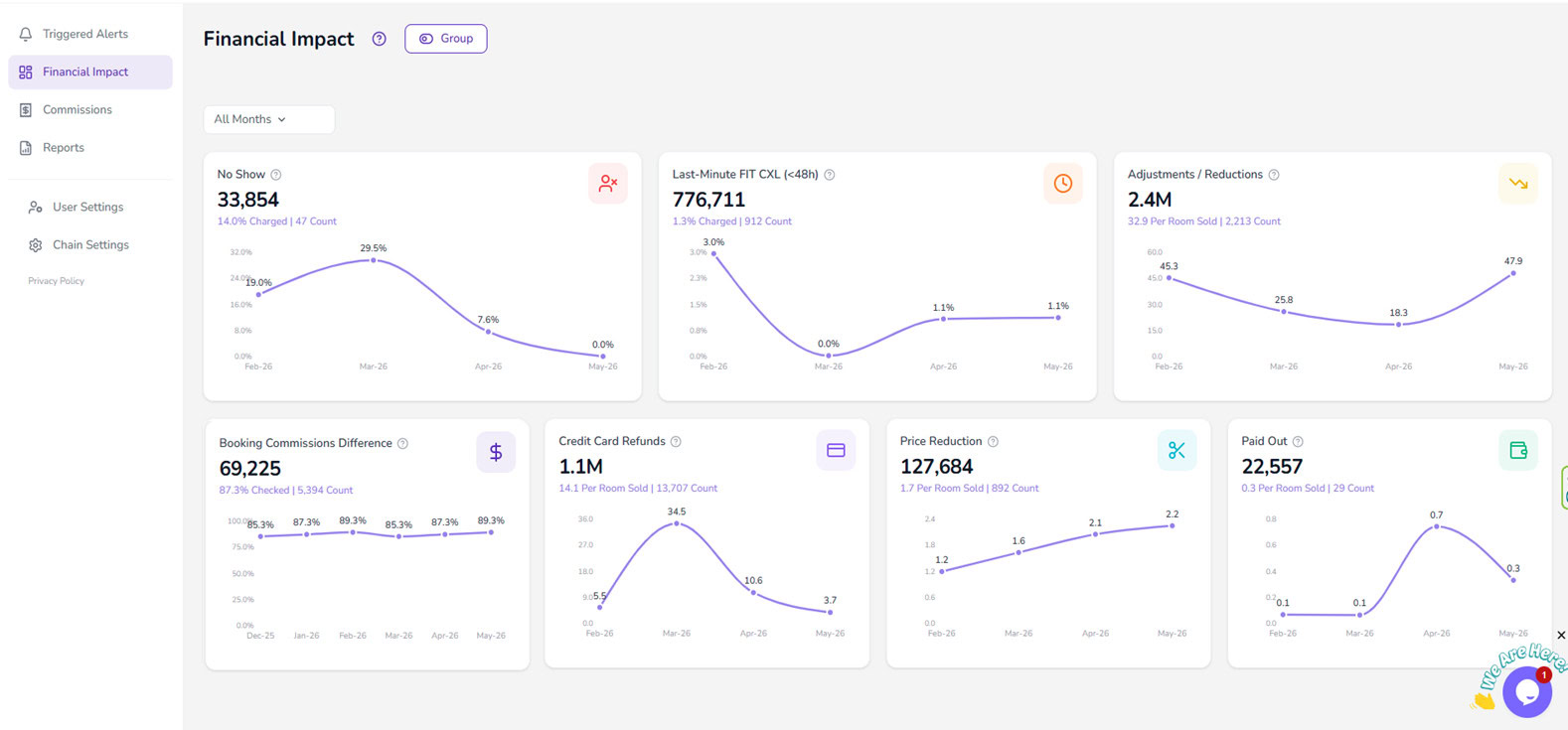
Task: Open the All Months dropdown
Action: point(269,119)
